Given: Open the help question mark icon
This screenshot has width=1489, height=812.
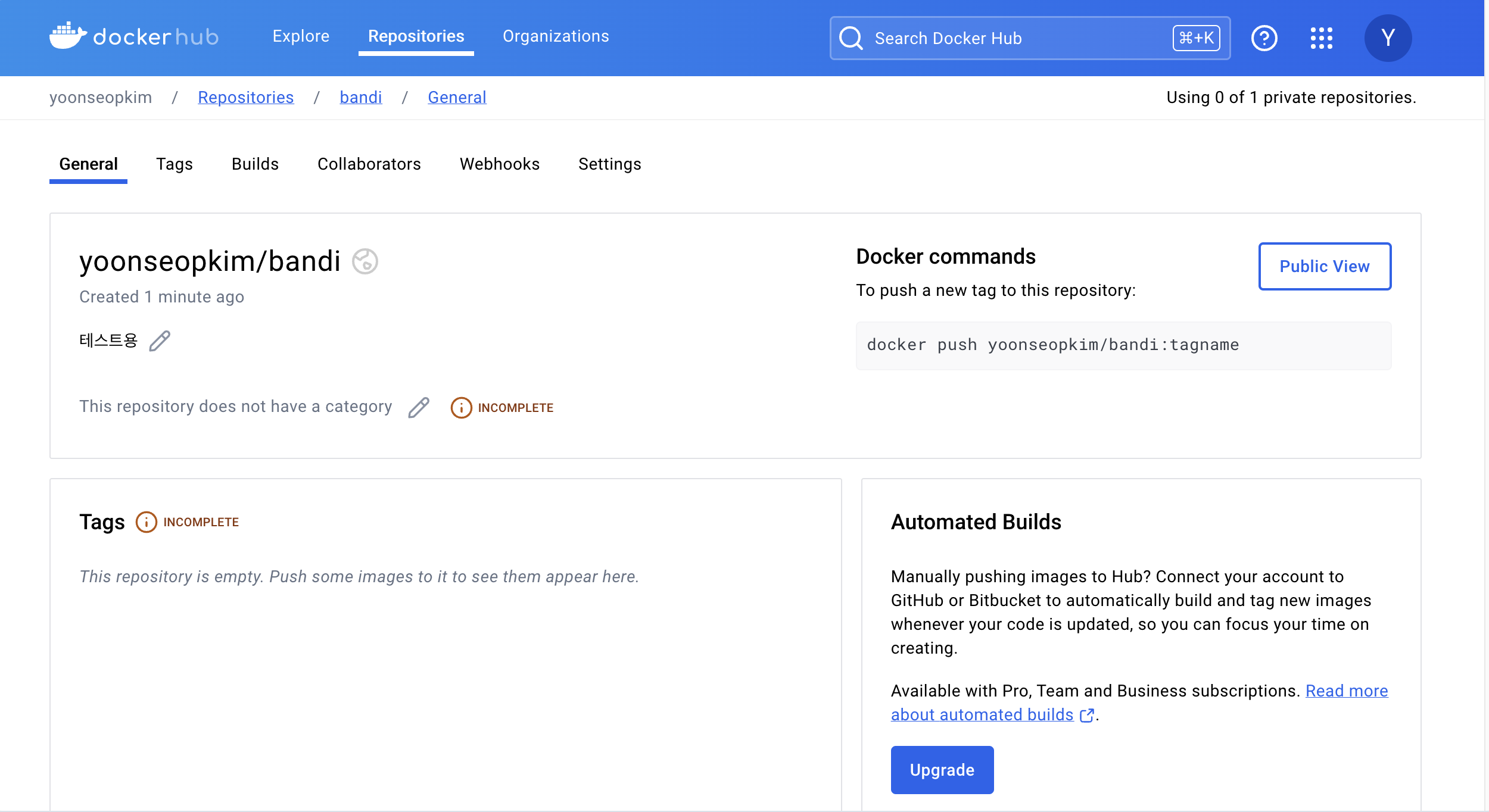Looking at the screenshot, I should 1264,38.
